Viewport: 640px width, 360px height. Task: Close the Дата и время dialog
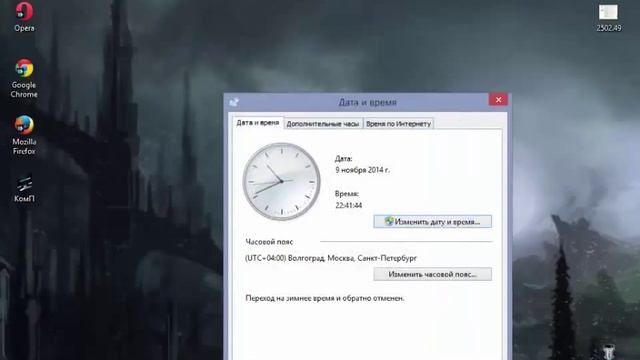click(498, 100)
